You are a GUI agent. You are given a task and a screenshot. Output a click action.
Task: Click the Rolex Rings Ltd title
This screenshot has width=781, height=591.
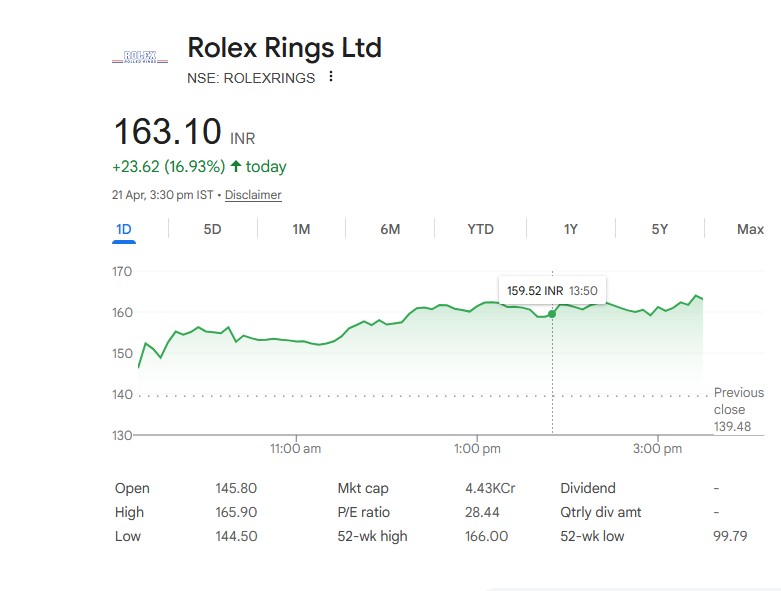tap(284, 47)
